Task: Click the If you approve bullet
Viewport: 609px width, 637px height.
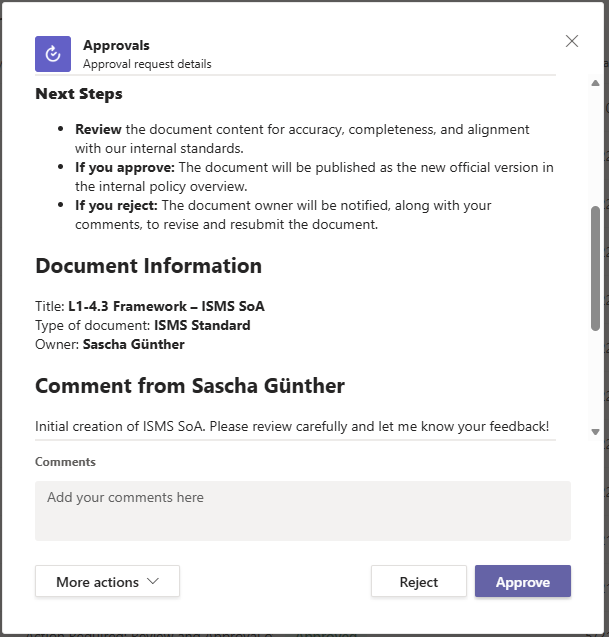Action: click(x=314, y=177)
